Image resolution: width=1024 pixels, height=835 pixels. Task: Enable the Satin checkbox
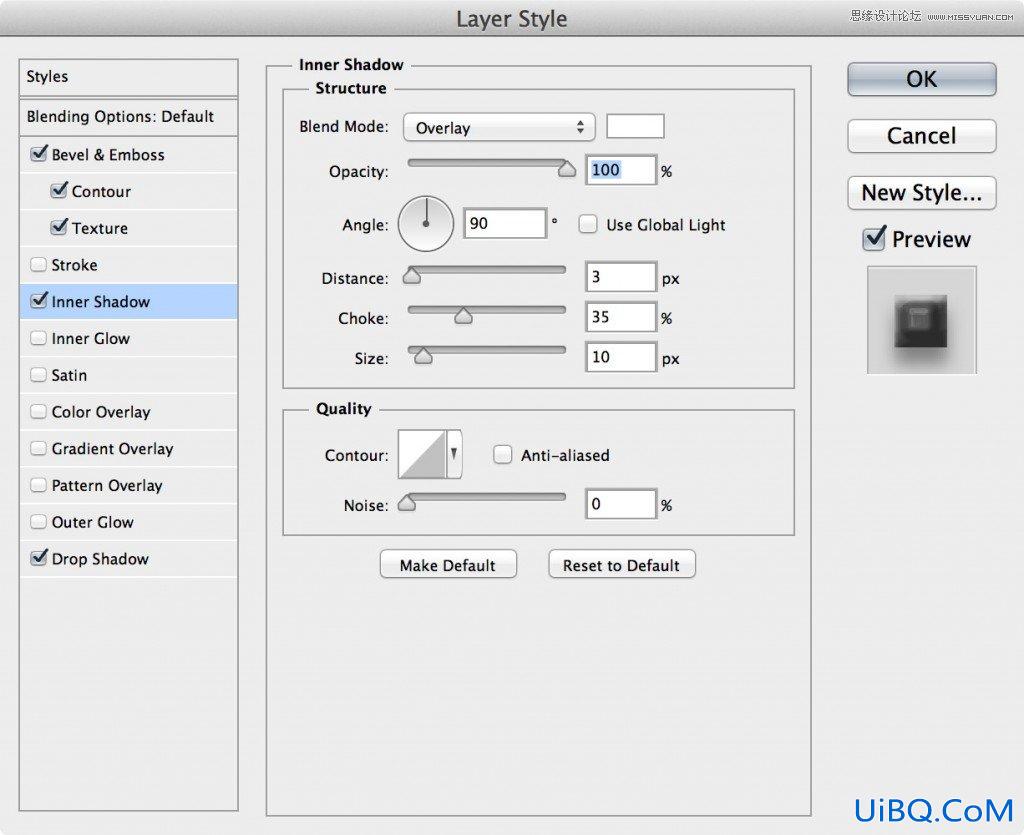coord(39,375)
